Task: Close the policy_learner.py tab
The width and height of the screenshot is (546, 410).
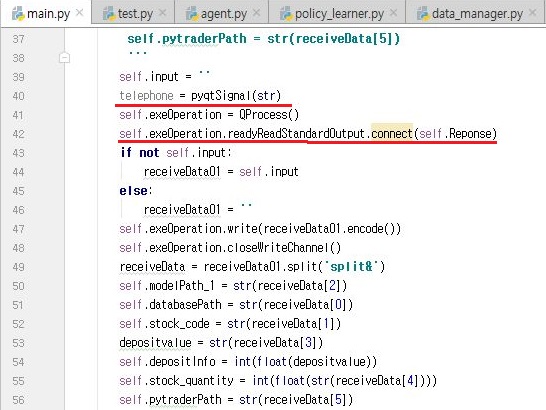Action: pyautogui.click(x=393, y=13)
